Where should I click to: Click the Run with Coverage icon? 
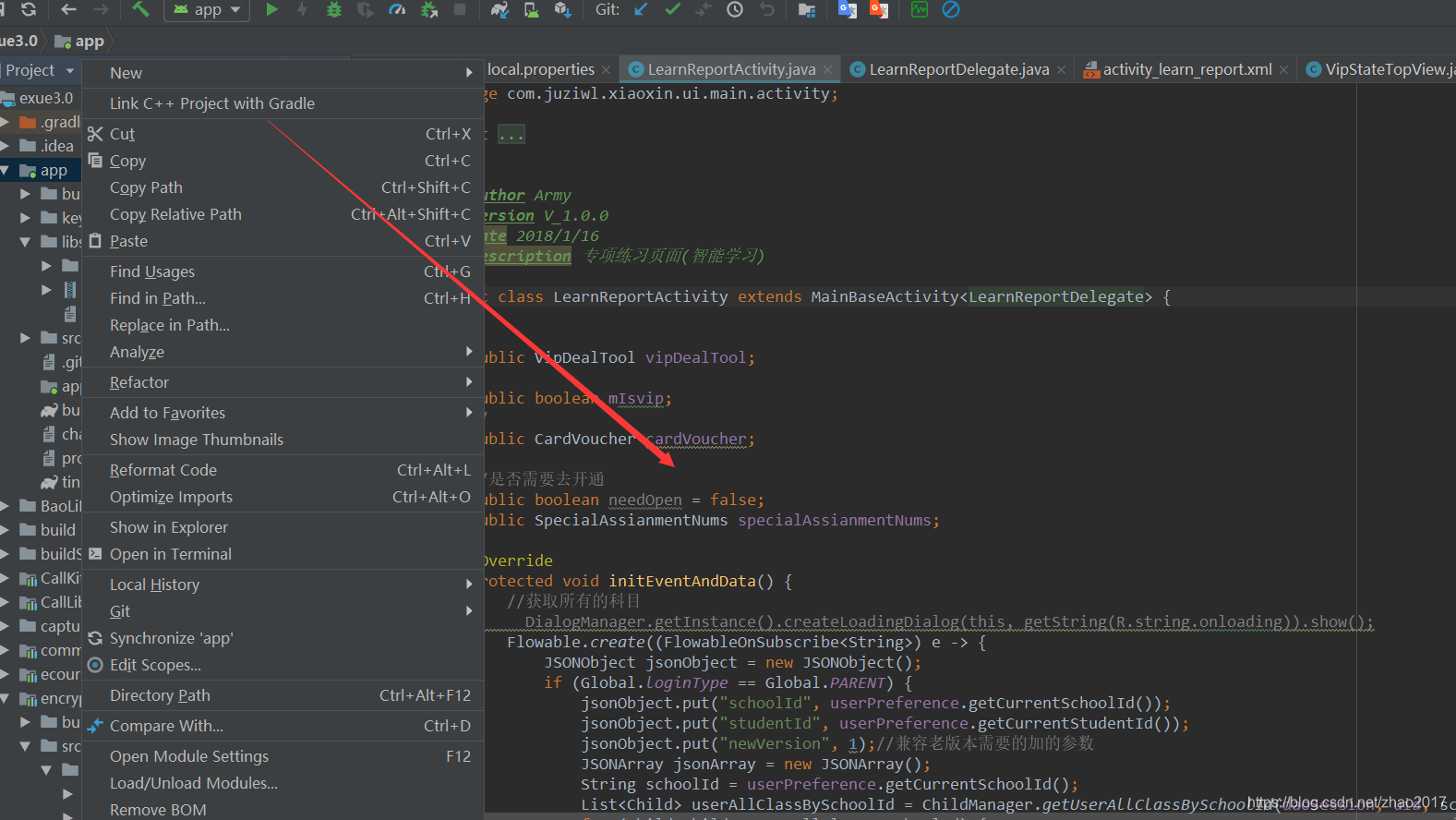[x=366, y=9]
